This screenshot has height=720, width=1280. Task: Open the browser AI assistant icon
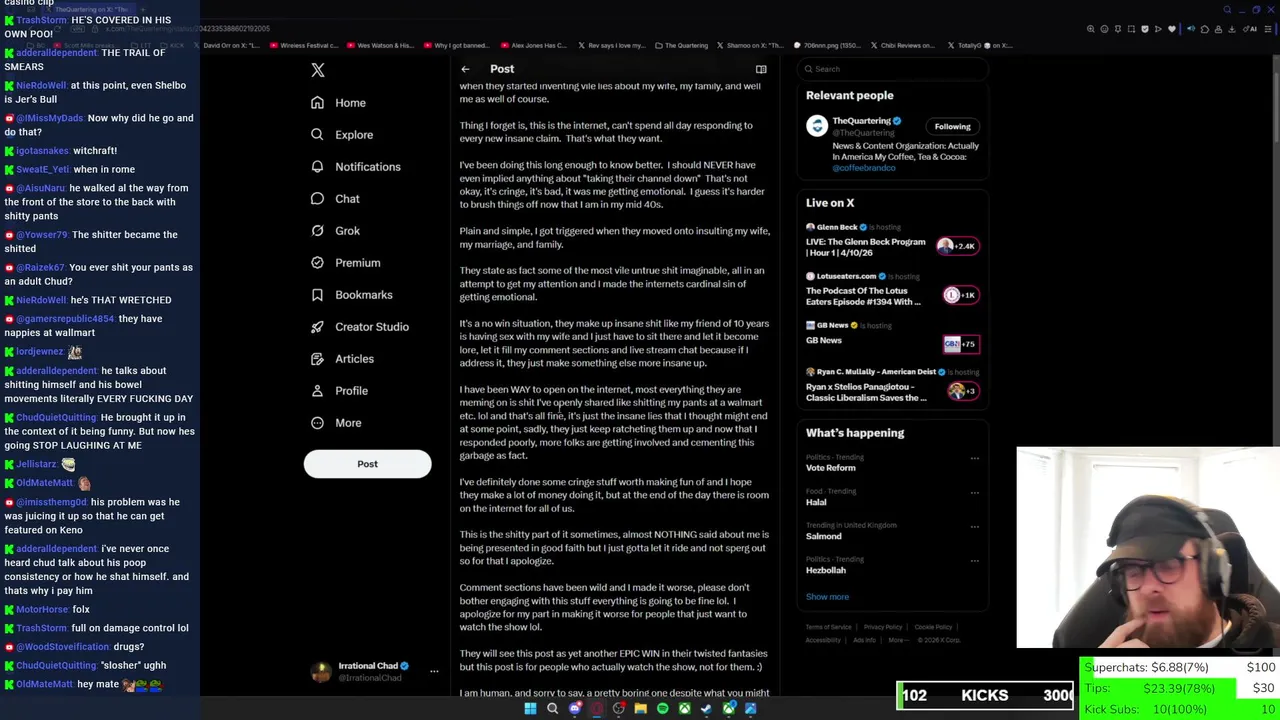click(x=1250, y=29)
